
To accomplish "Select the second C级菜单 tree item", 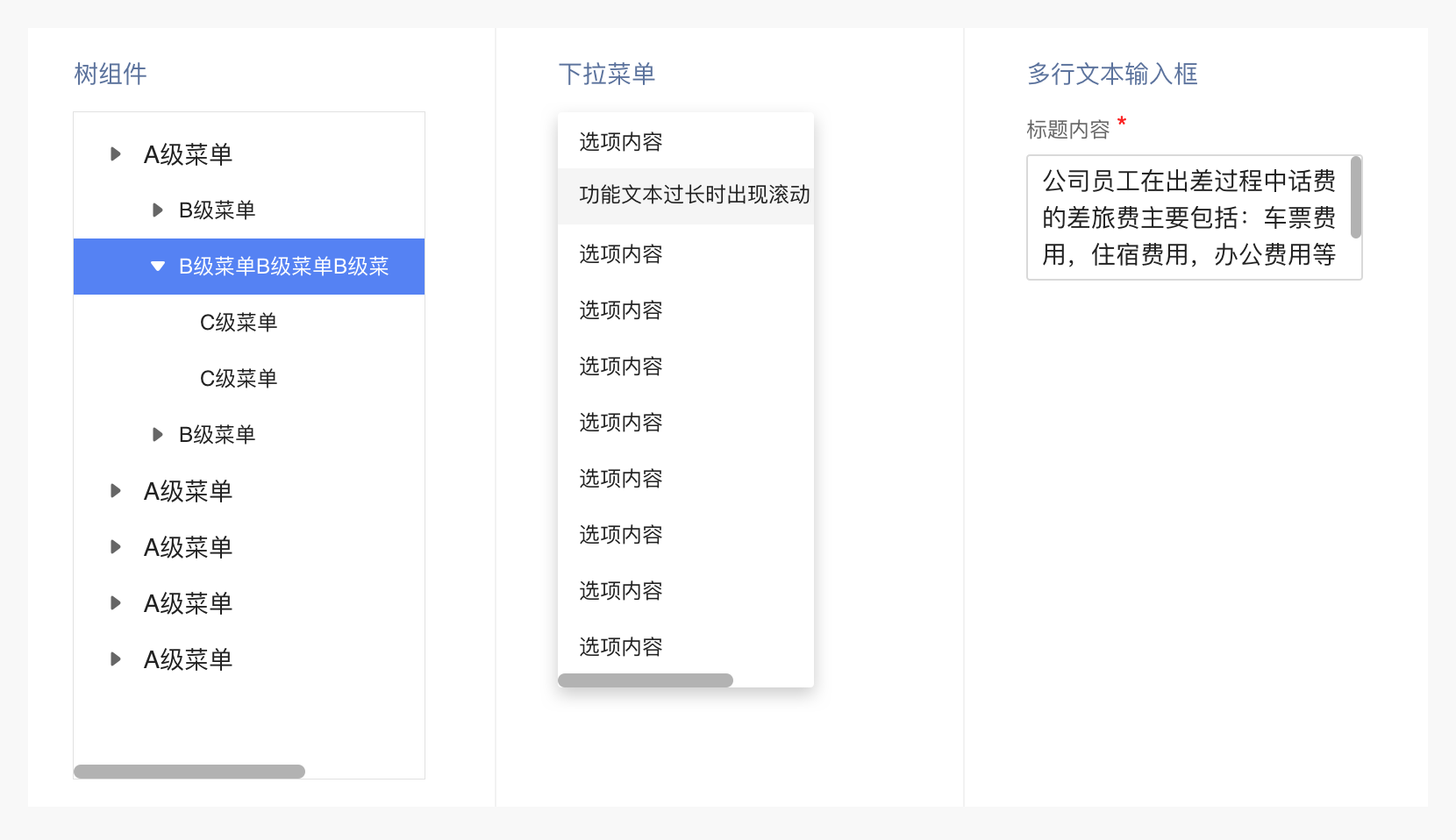I will click(x=239, y=379).
